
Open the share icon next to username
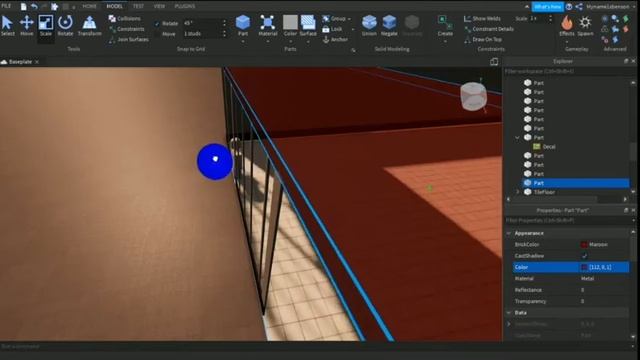coord(579,7)
